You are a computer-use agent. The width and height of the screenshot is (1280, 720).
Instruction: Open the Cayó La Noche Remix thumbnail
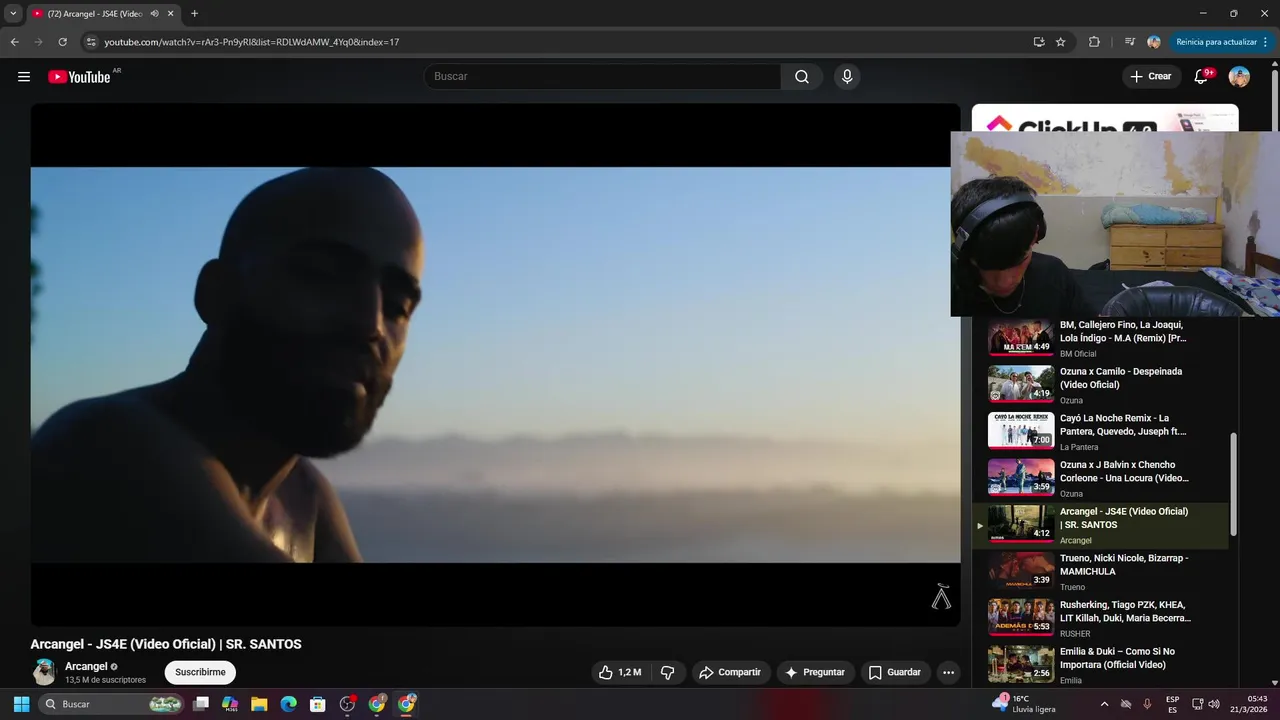1021,431
